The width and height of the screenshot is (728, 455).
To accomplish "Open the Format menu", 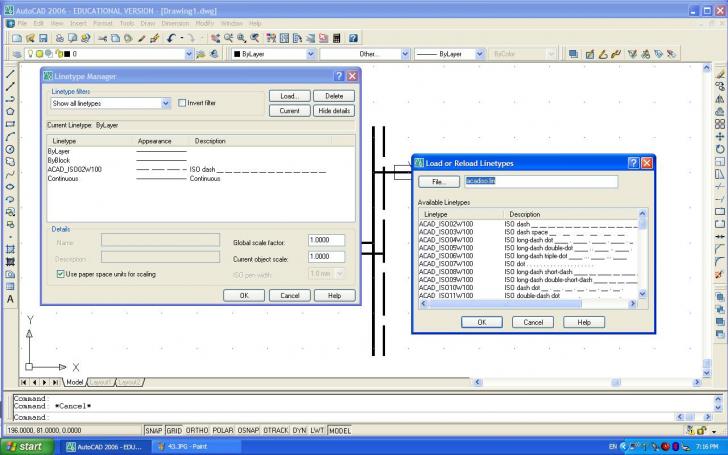I will click(x=103, y=23).
